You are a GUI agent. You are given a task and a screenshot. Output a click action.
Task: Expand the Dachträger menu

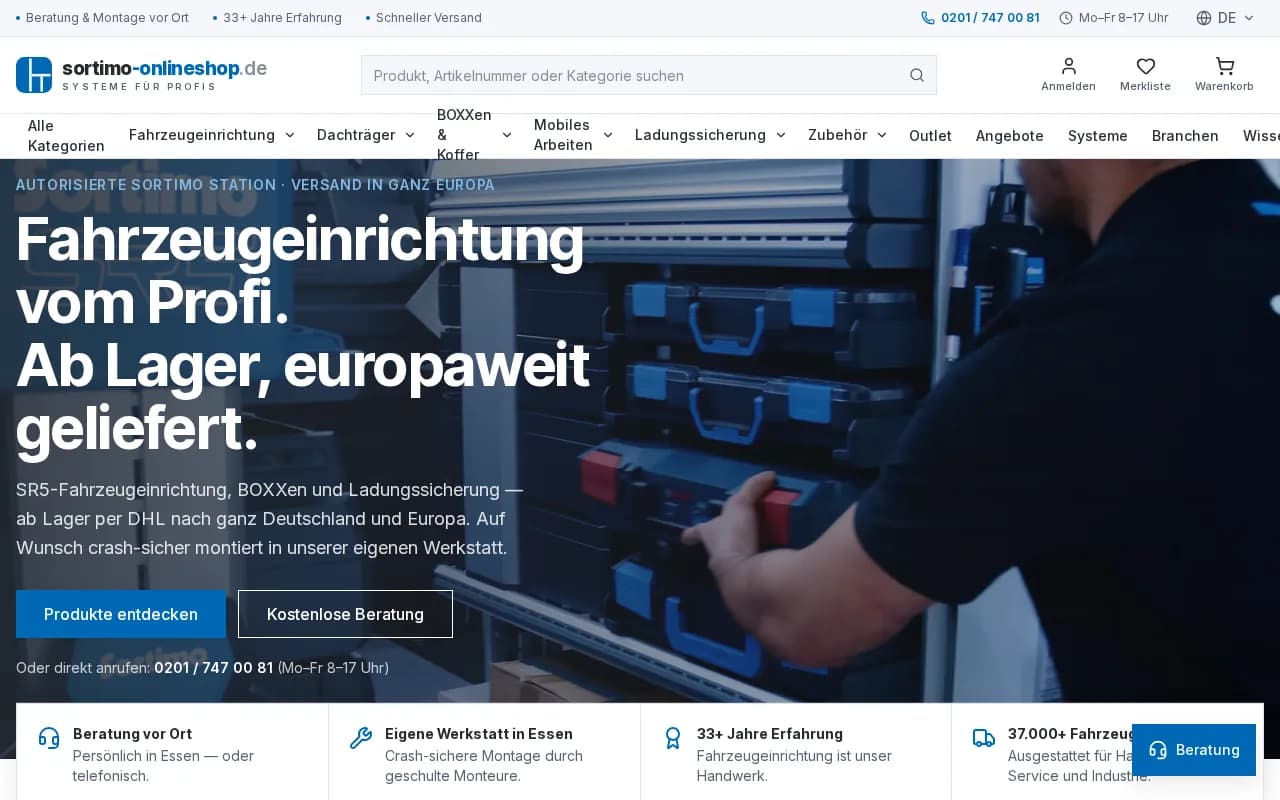[366, 135]
